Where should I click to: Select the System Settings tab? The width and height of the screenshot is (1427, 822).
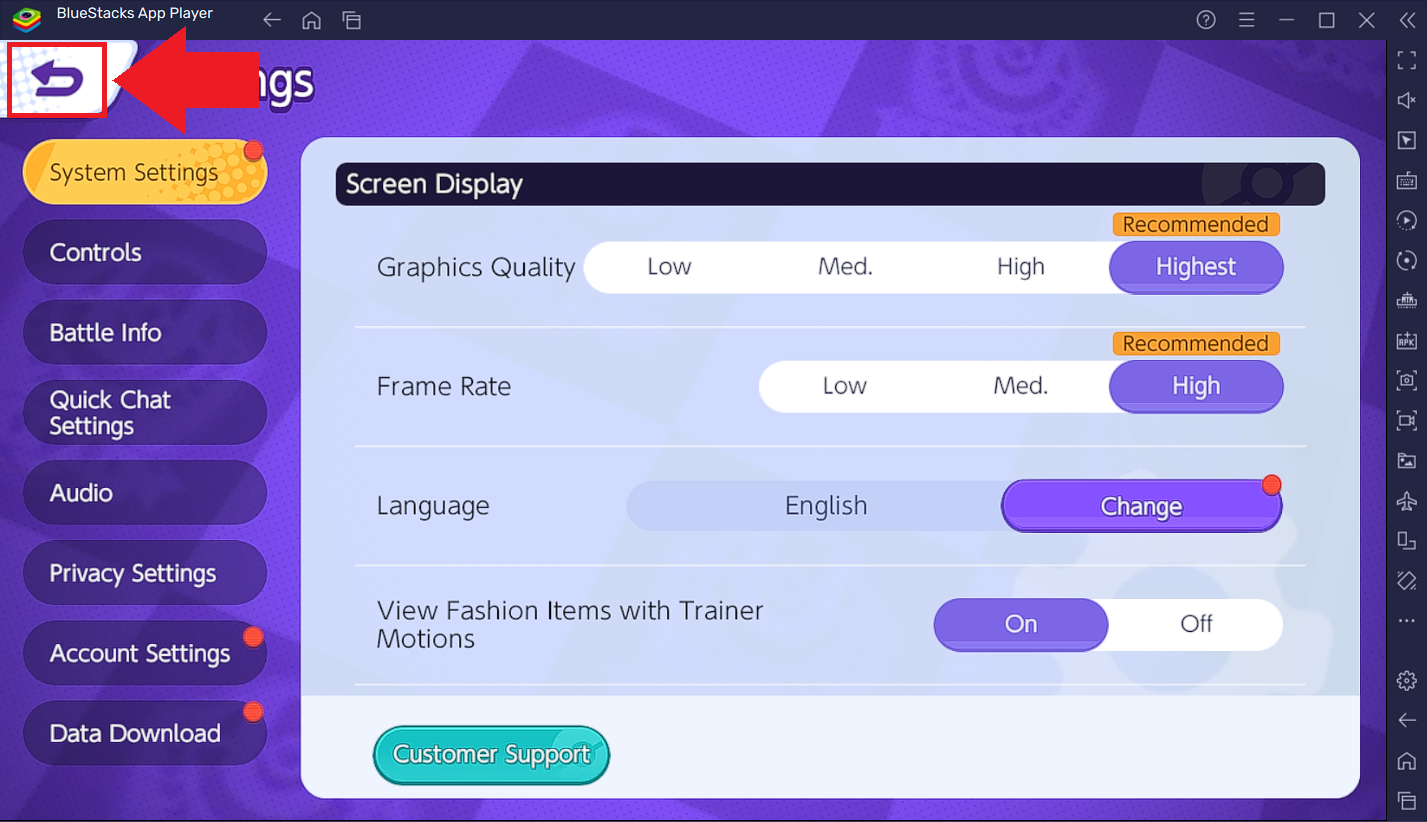point(145,172)
